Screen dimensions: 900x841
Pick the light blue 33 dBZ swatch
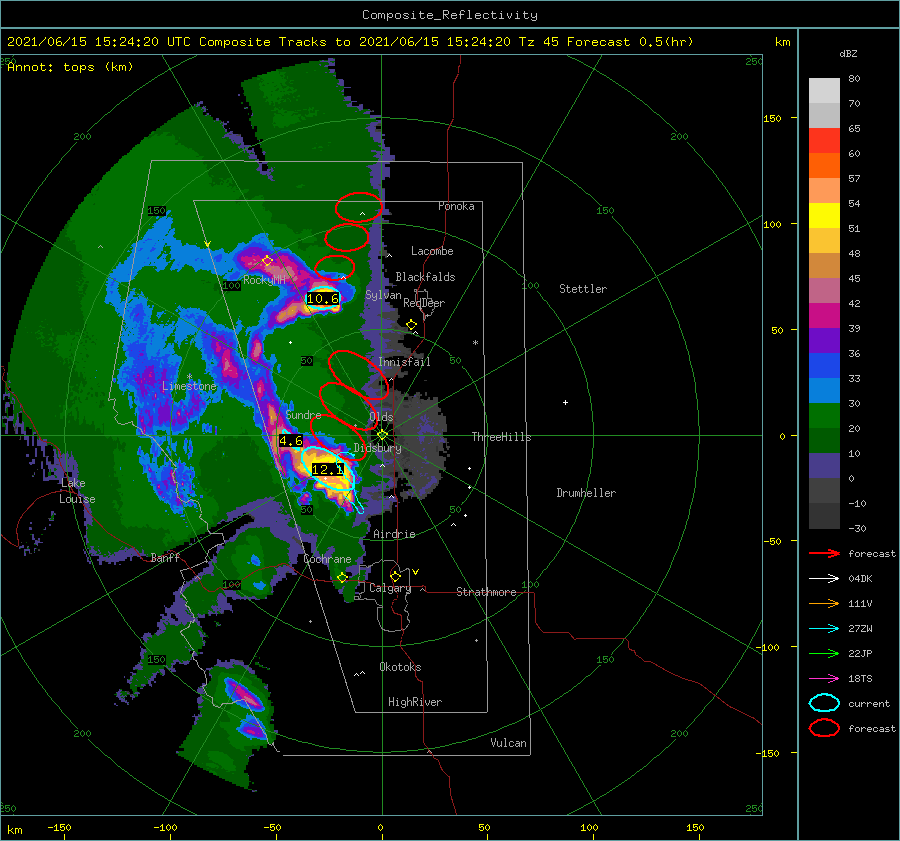coord(824,390)
